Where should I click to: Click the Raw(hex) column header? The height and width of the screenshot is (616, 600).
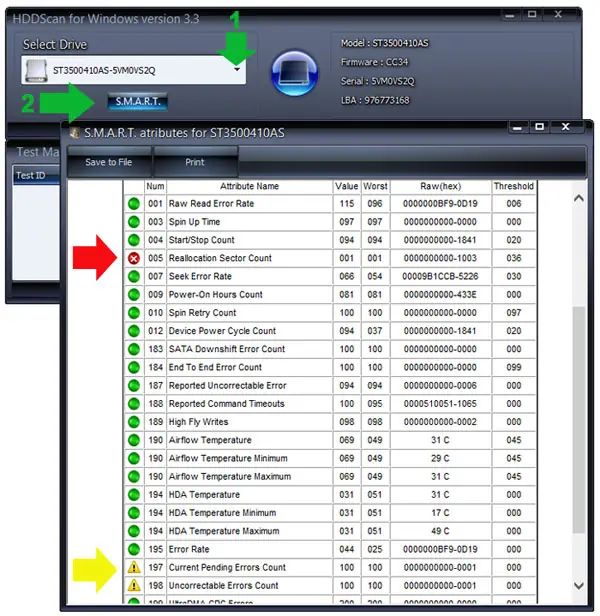[x=440, y=186]
